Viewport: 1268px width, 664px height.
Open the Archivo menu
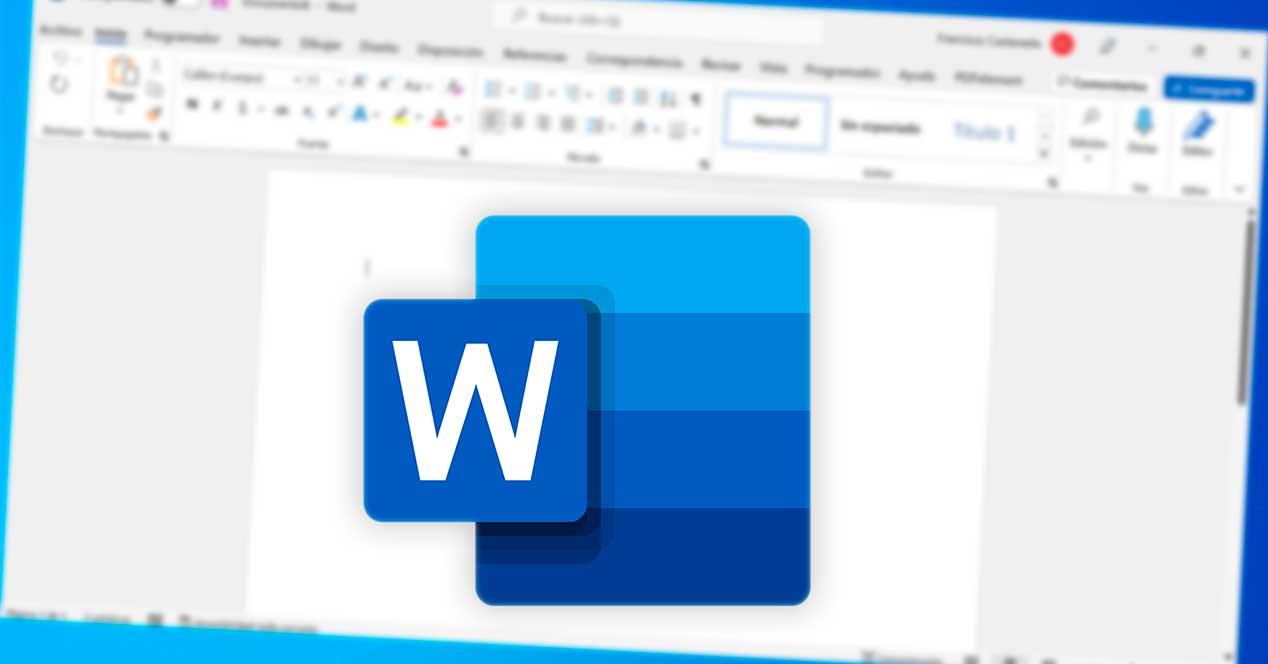pyautogui.click(x=60, y=31)
